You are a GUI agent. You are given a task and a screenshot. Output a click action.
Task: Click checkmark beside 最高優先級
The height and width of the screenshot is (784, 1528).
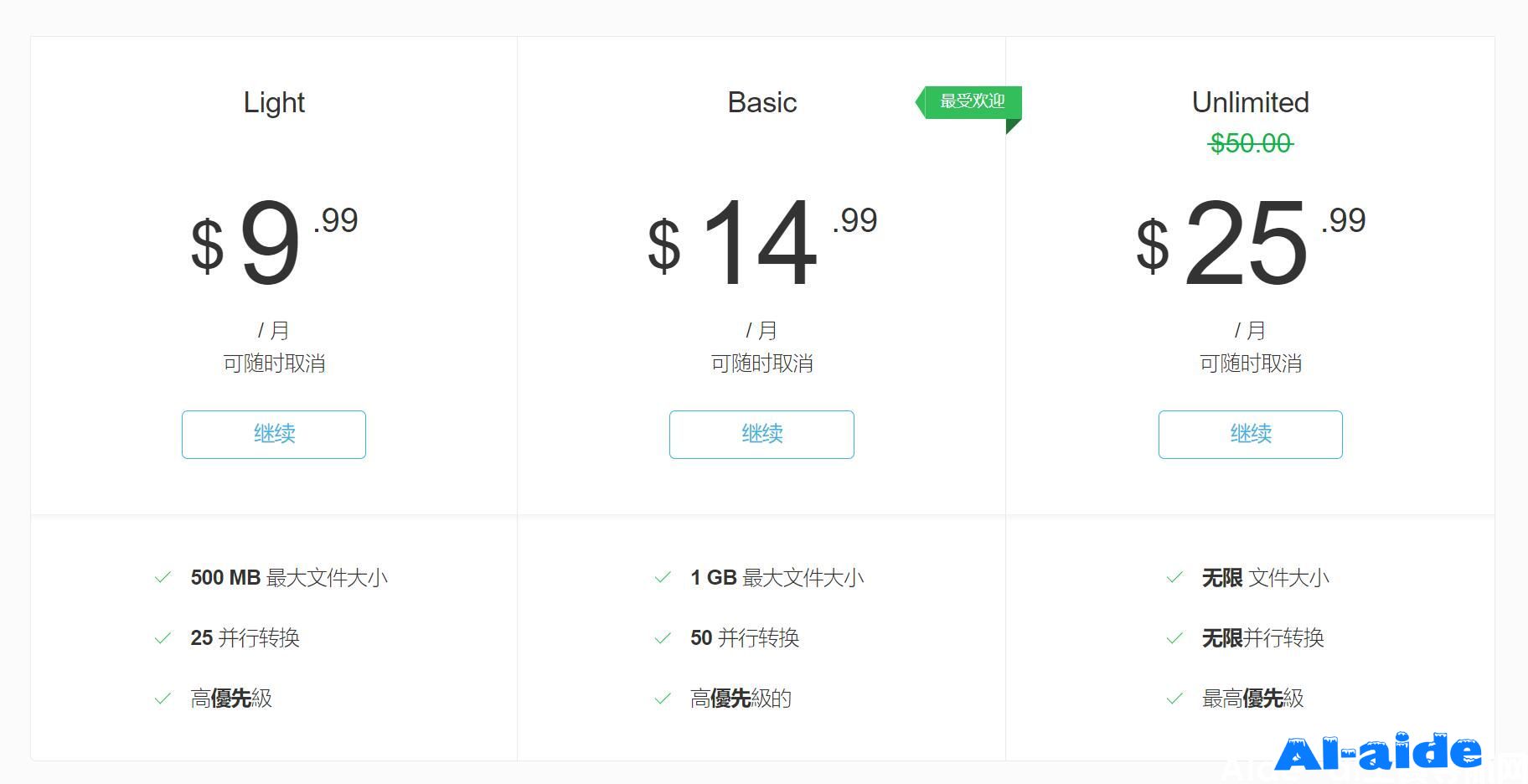[x=1174, y=699]
